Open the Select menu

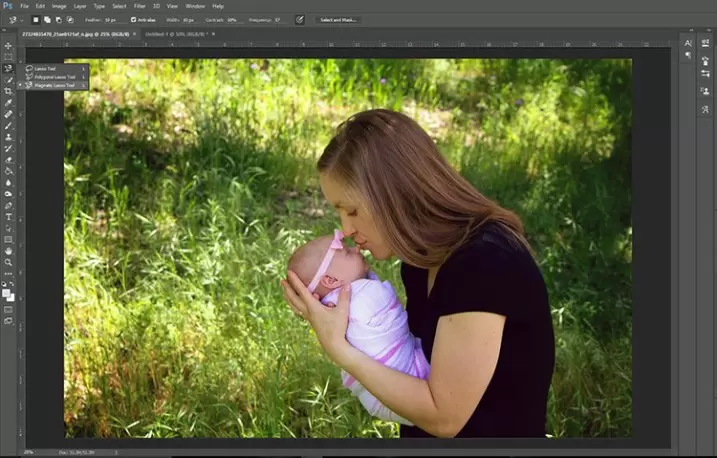click(119, 6)
